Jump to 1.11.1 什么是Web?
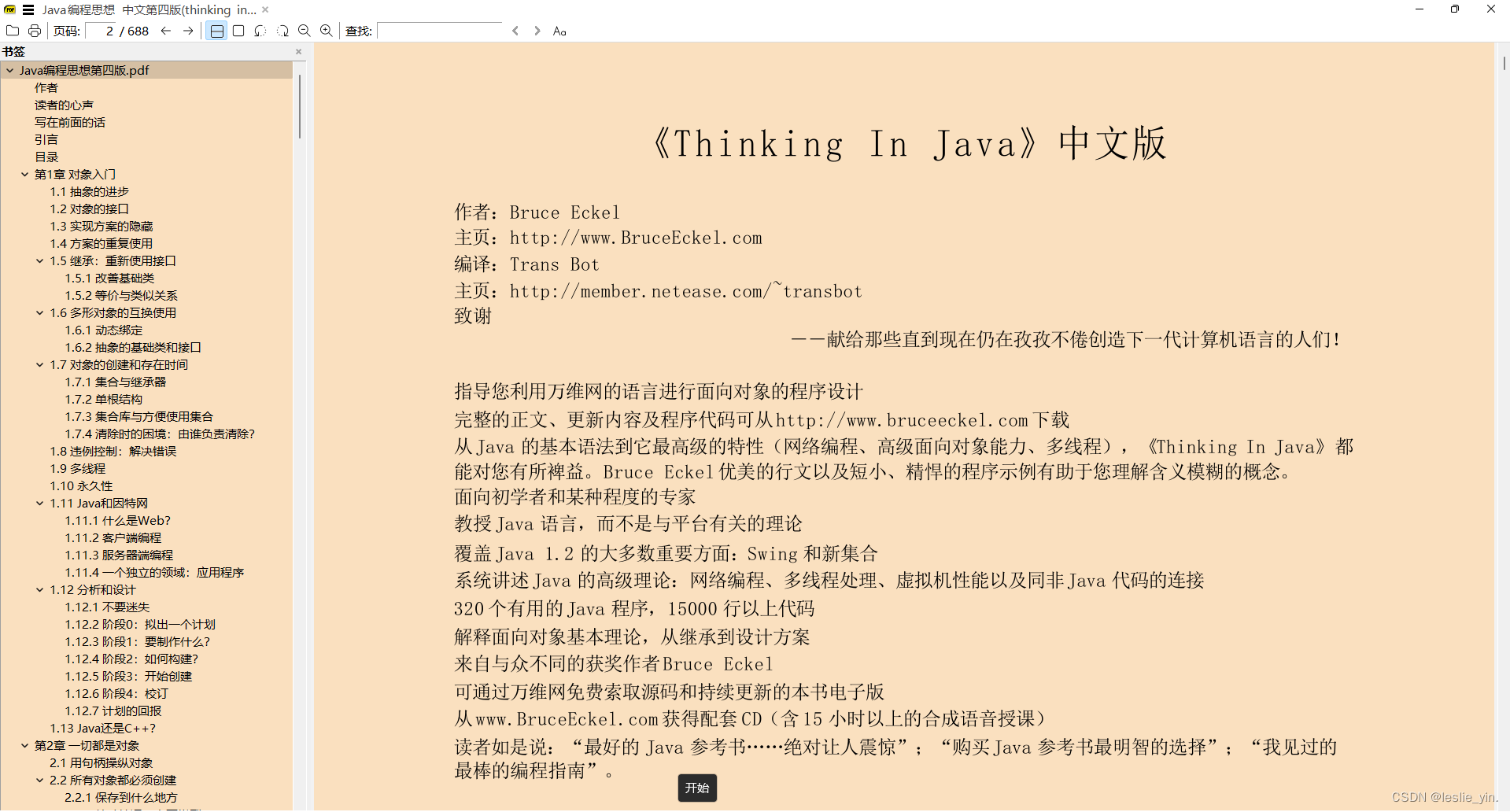The height and width of the screenshot is (812, 1510). coord(118,520)
